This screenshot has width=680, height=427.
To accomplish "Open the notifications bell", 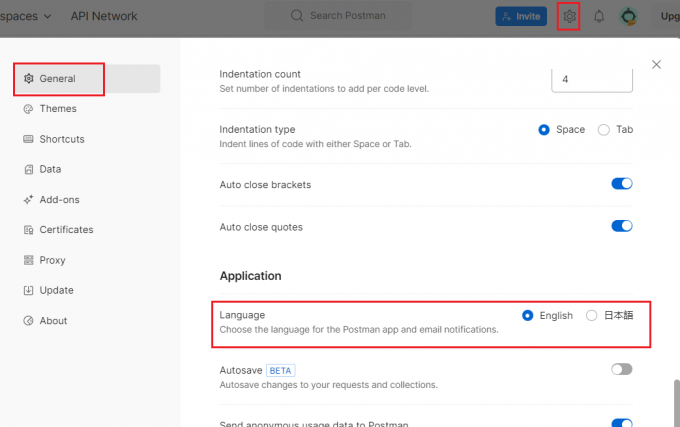I will (x=599, y=16).
